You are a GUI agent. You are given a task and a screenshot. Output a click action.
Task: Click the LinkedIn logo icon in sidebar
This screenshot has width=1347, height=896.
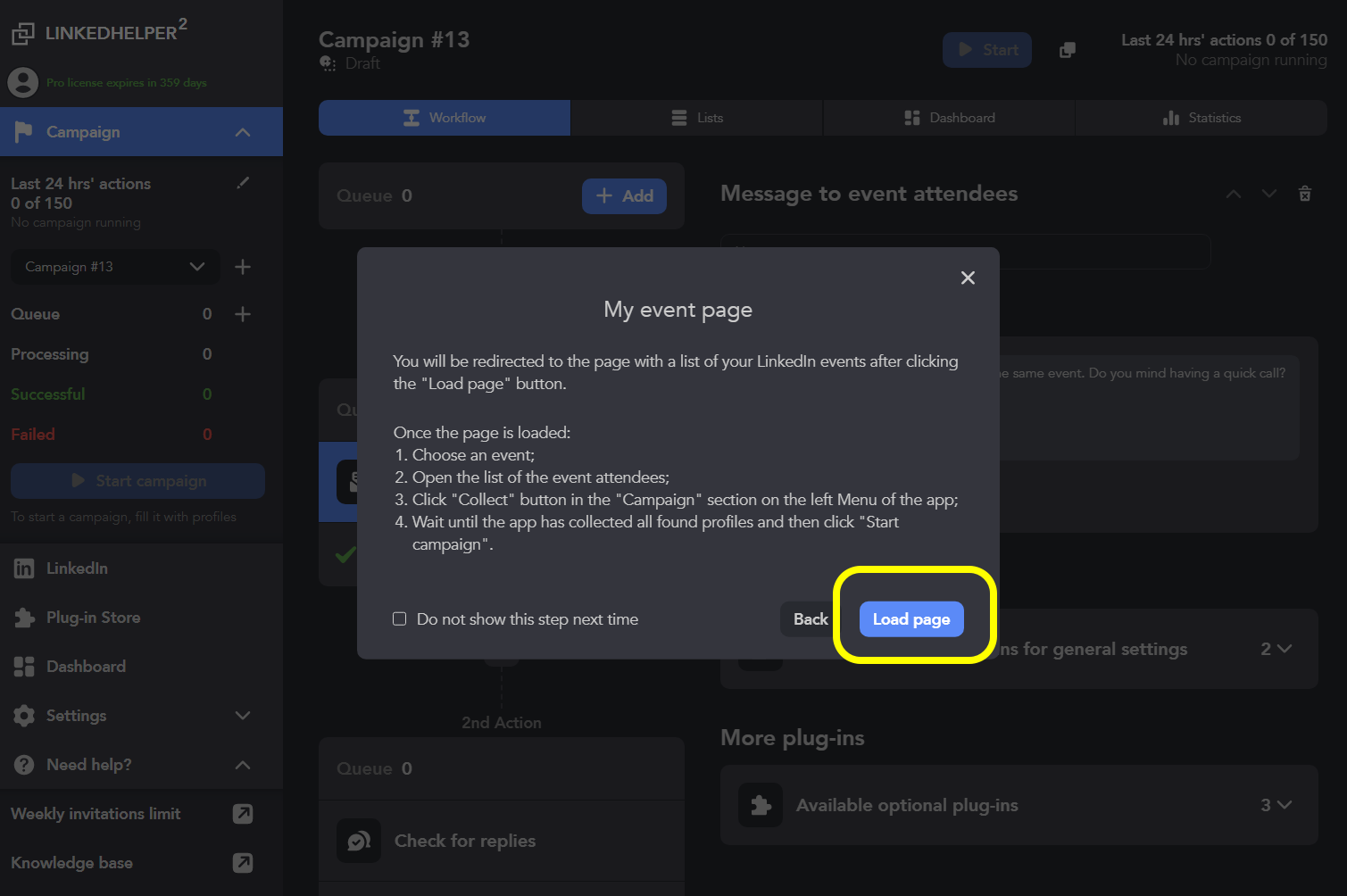[24, 568]
